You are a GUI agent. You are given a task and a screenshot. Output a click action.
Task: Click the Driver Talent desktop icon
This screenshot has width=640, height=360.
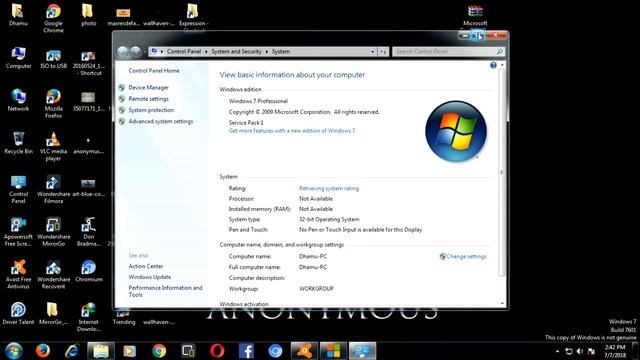point(18,313)
